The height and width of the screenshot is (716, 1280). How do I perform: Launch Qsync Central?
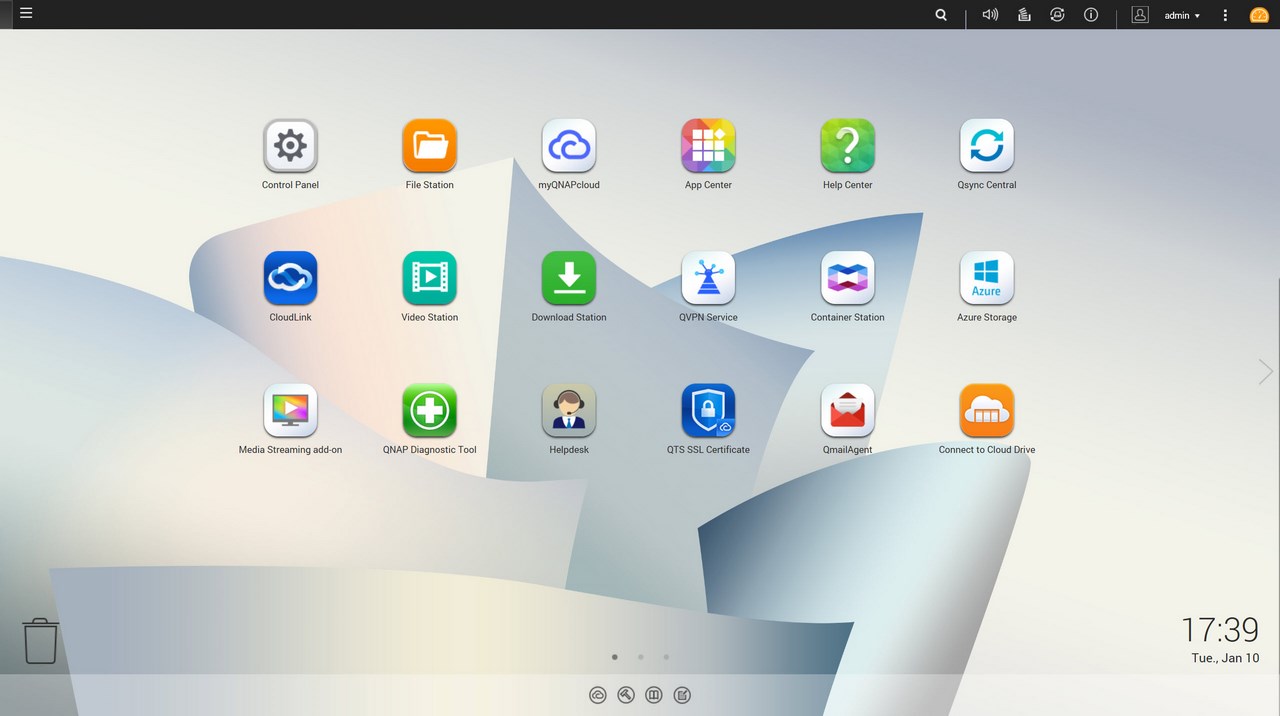(987, 146)
